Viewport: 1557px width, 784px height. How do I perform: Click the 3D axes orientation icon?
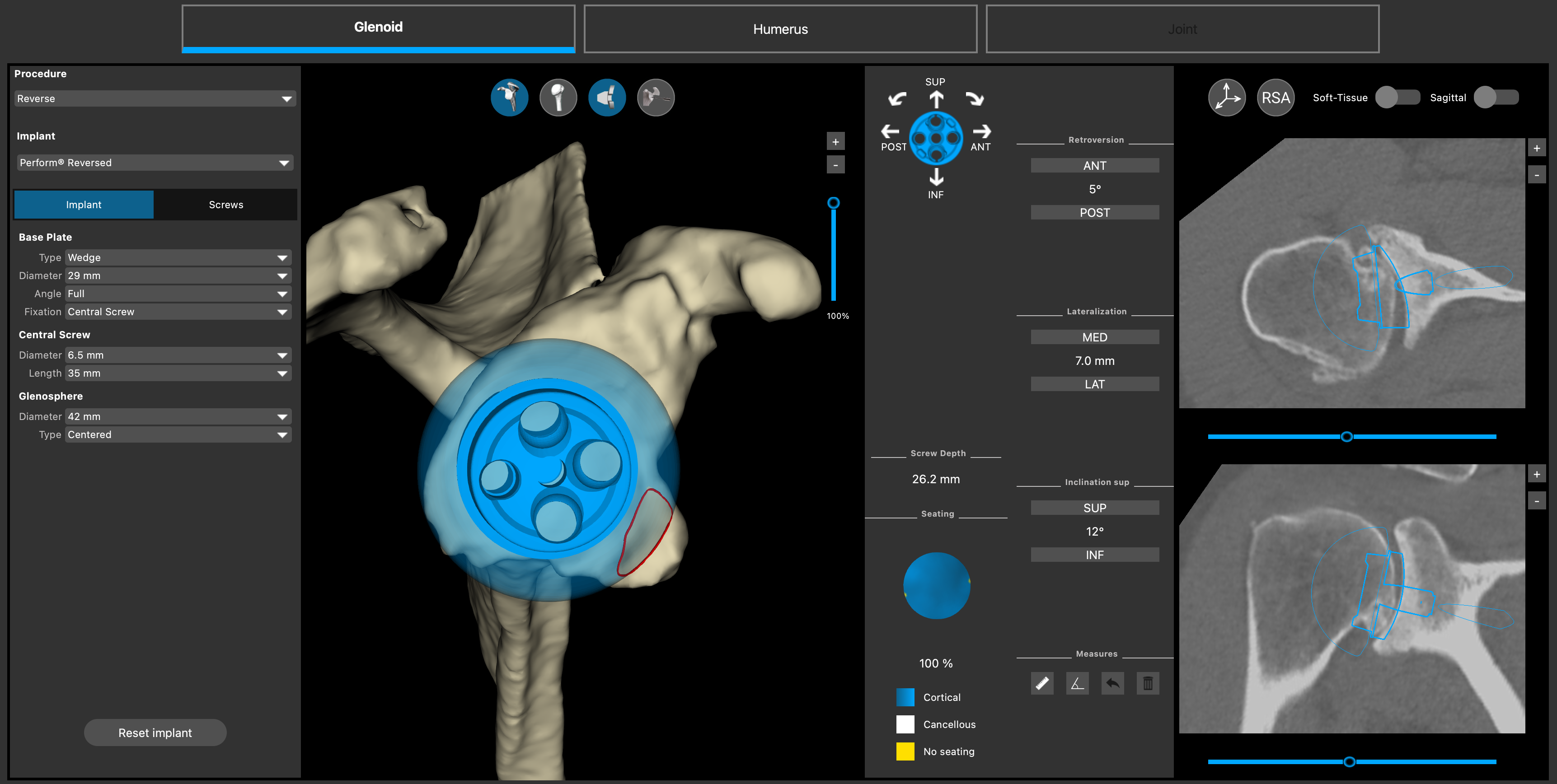coord(1226,97)
